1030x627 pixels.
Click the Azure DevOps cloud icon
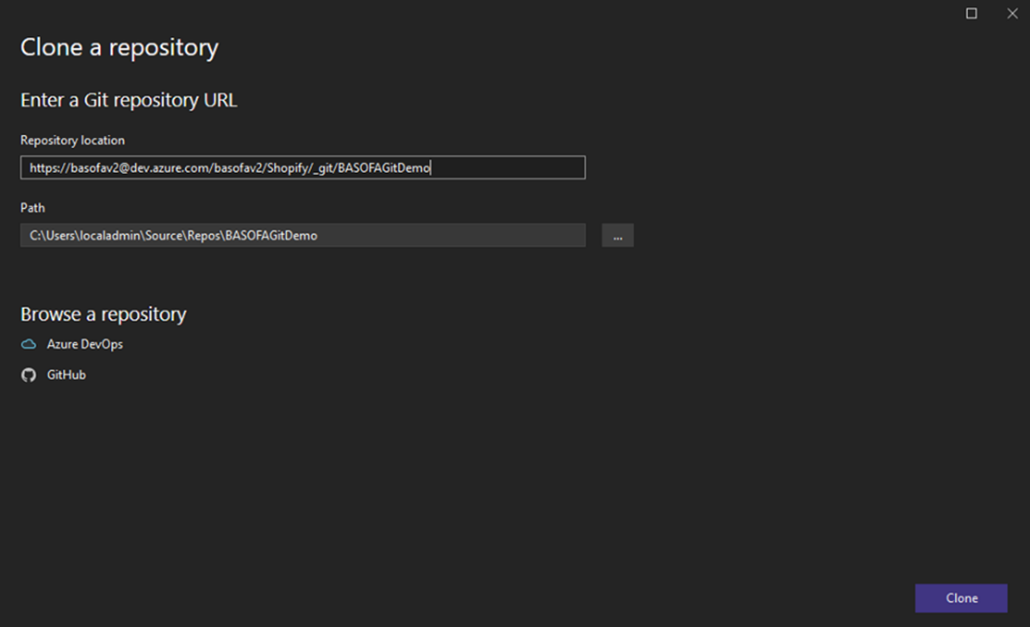click(29, 344)
